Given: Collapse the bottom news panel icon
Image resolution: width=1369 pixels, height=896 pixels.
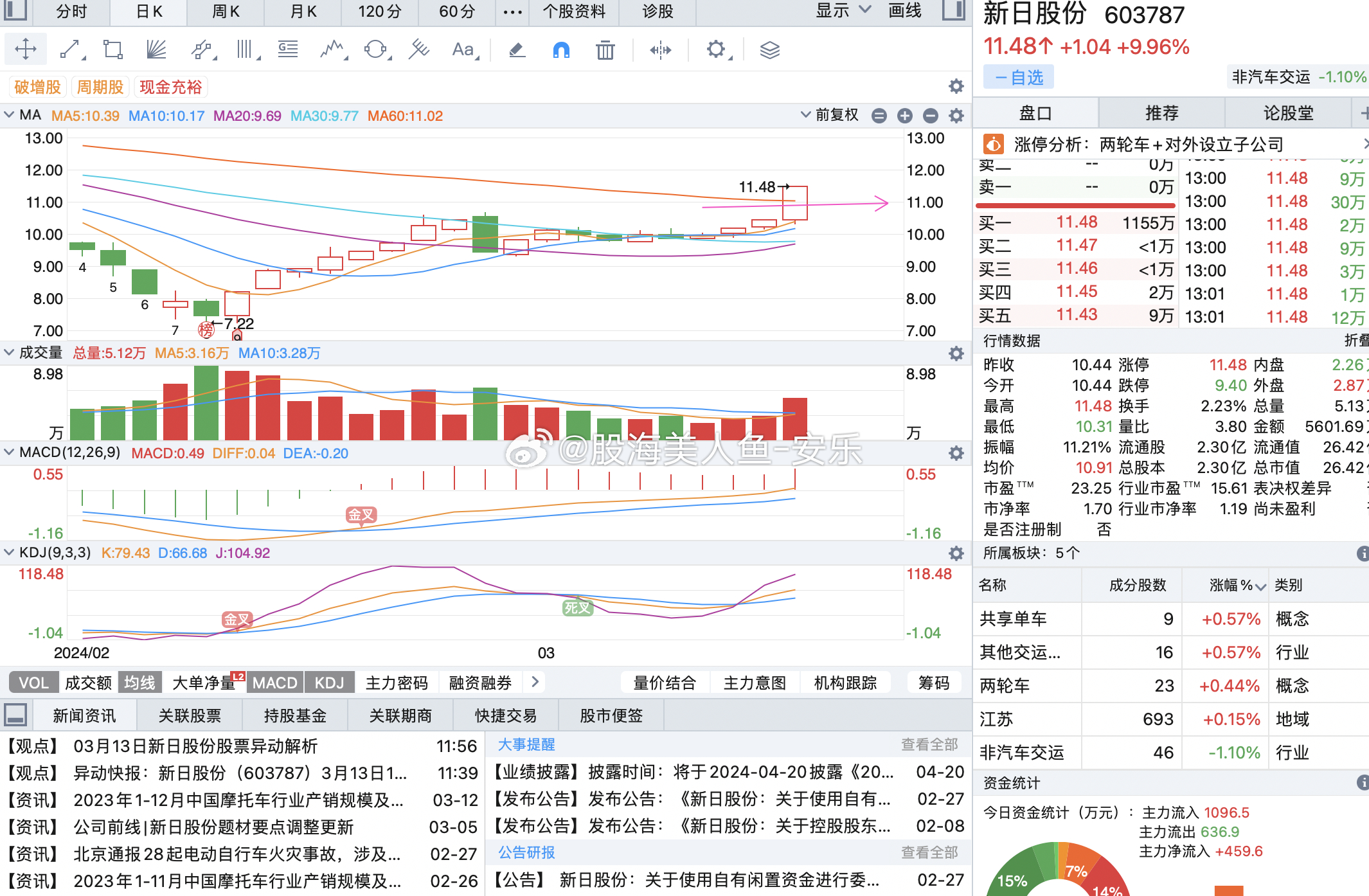Looking at the screenshot, I should 15,715.
